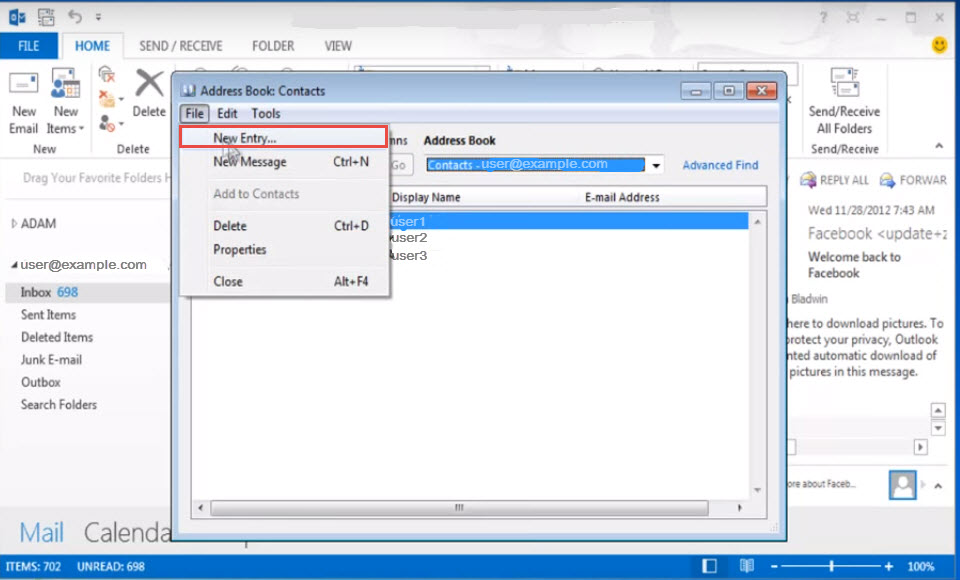Image resolution: width=960 pixels, height=580 pixels.
Task: Open the Sent Items folder
Action: point(48,315)
